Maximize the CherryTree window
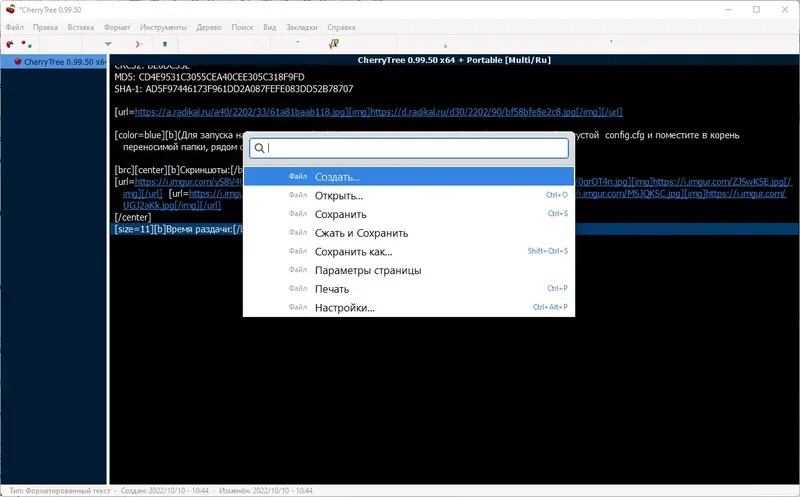 757,10
